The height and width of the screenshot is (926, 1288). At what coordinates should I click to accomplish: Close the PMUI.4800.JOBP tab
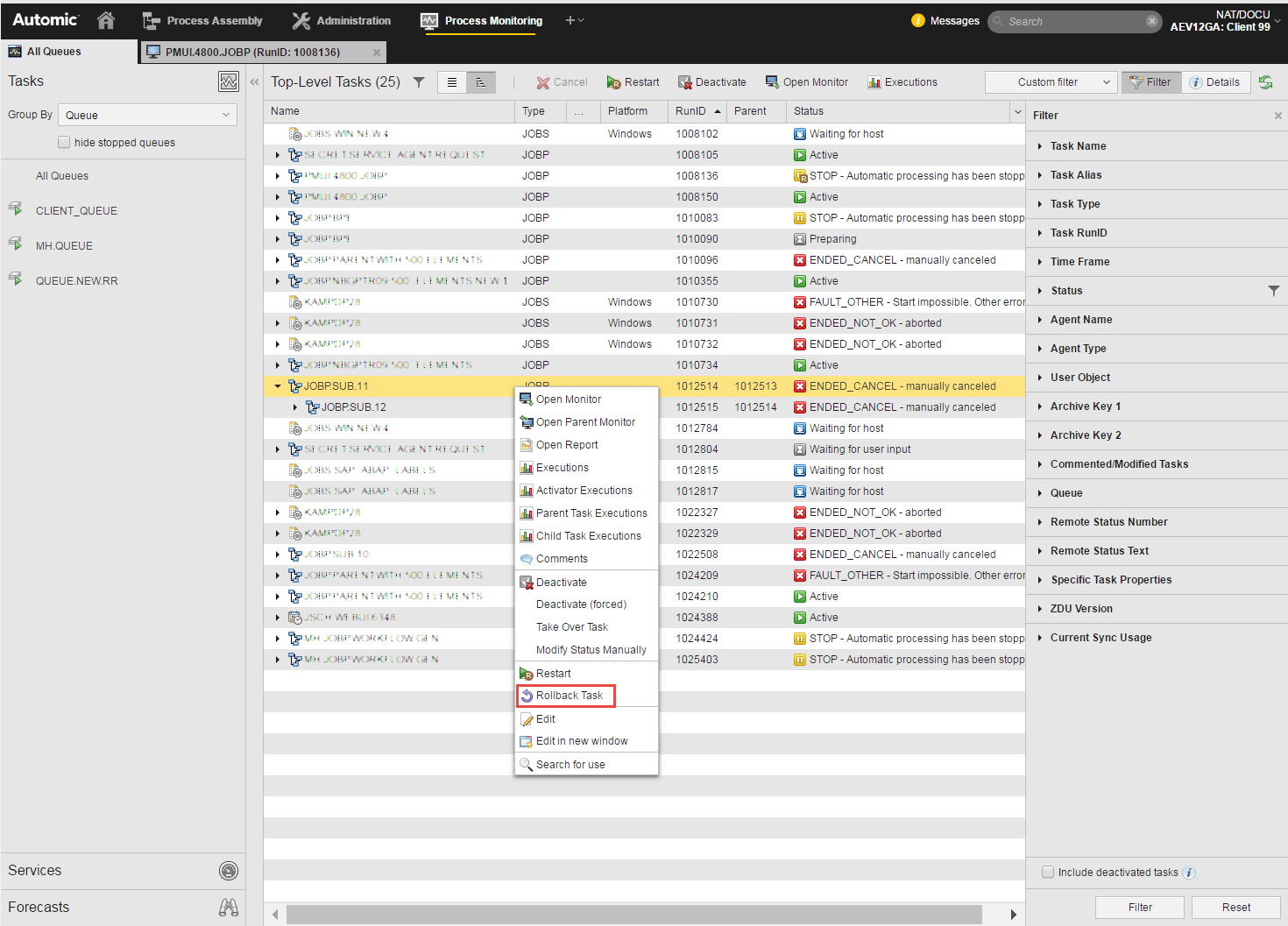tap(377, 53)
